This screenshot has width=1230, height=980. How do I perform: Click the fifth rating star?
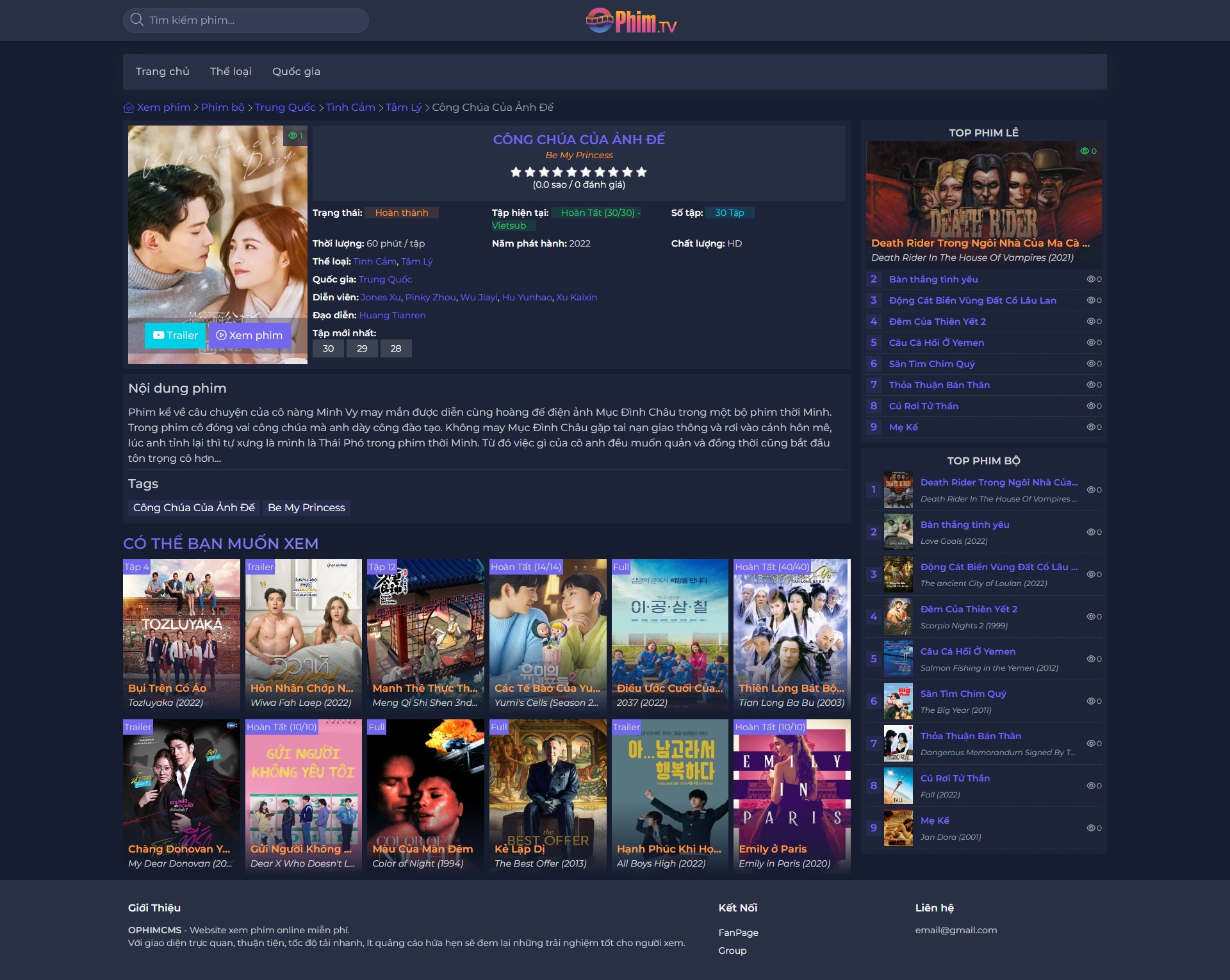571,172
